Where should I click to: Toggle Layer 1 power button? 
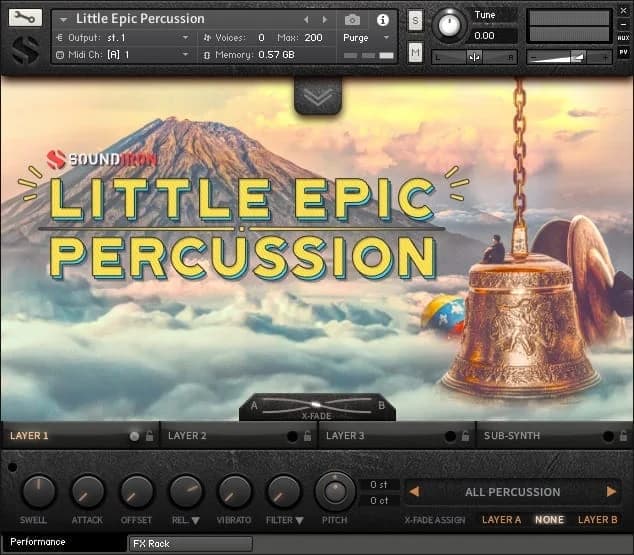(x=134, y=436)
